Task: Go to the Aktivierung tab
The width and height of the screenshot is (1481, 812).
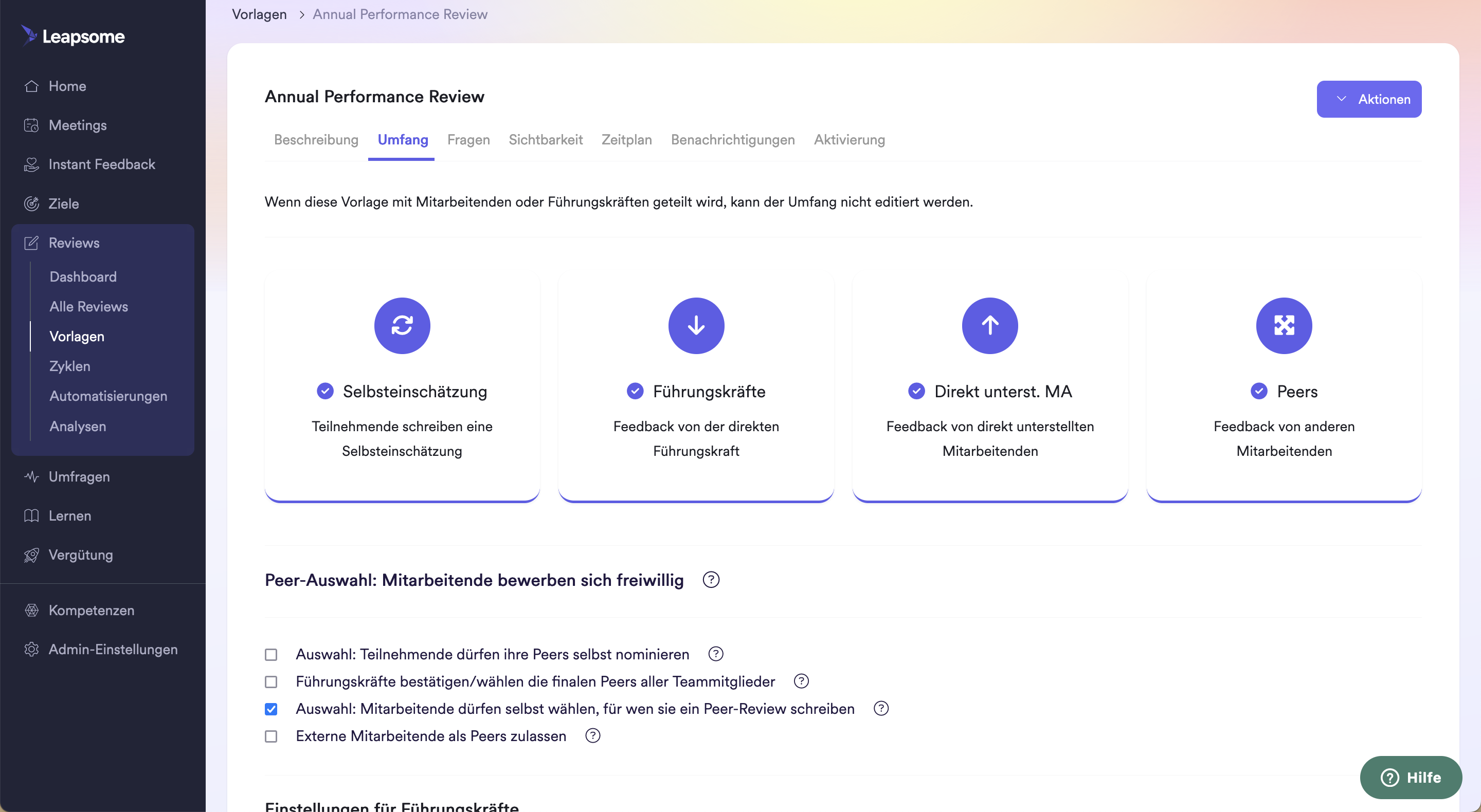Action: click(849, 140)
